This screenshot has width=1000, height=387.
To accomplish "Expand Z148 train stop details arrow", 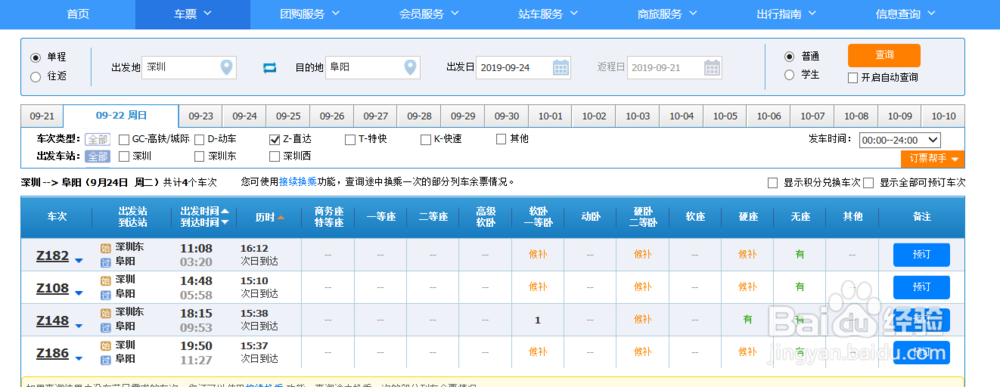I will point(79,326).
